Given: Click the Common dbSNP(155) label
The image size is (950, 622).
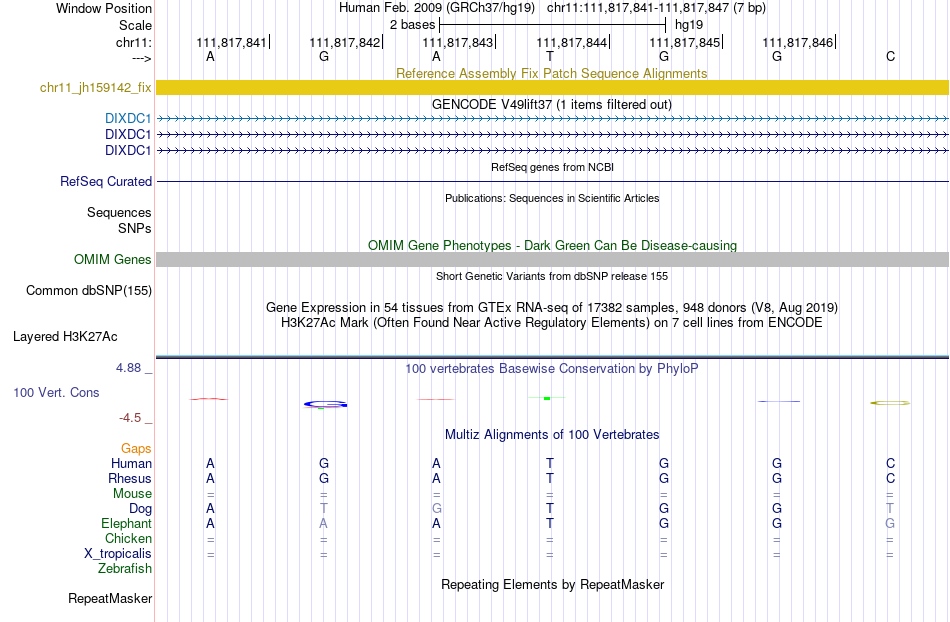Looking at the screenshot, I should (89, 291).
